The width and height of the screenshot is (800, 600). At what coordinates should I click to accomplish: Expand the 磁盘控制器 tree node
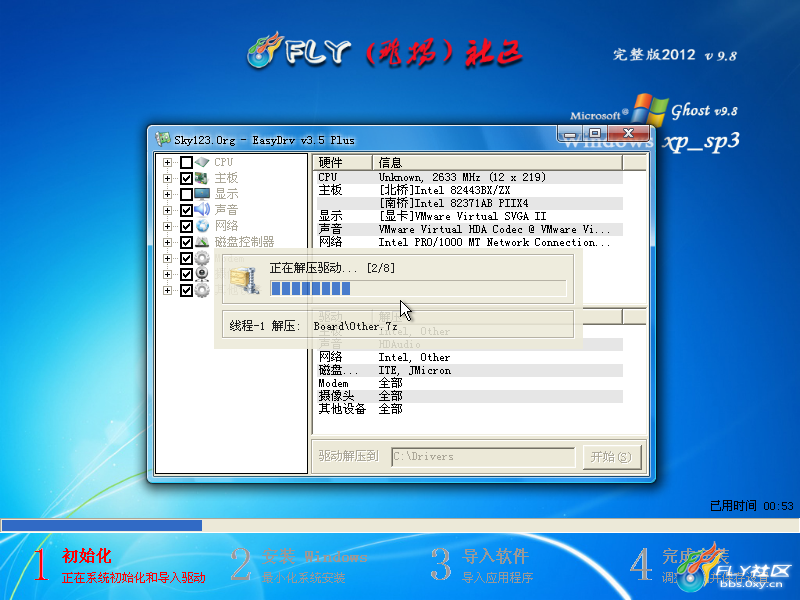point(167,242)
